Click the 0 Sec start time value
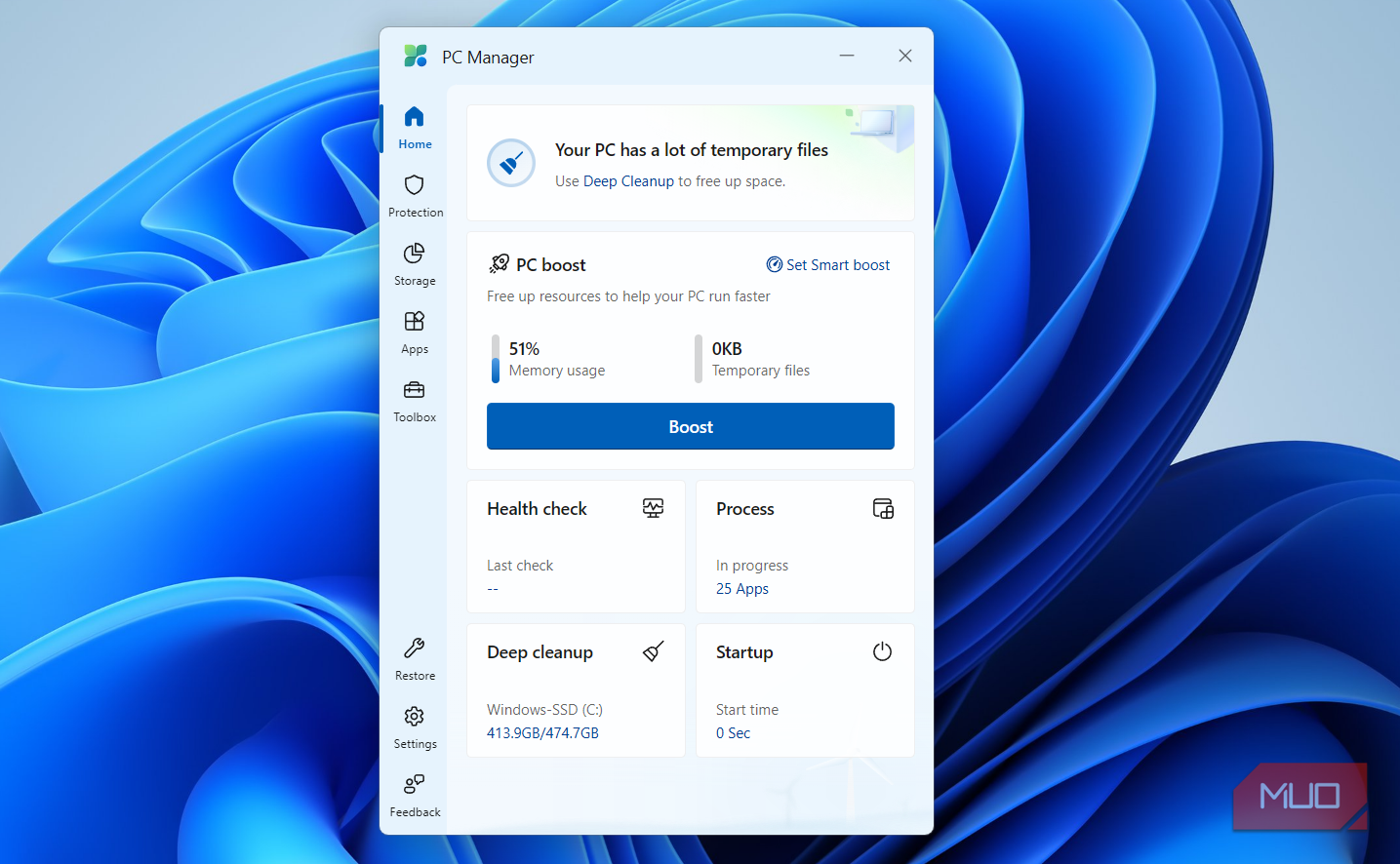The height and width of the screenshot is (864, 1400). pyautogui.click(x=733, y=733)
